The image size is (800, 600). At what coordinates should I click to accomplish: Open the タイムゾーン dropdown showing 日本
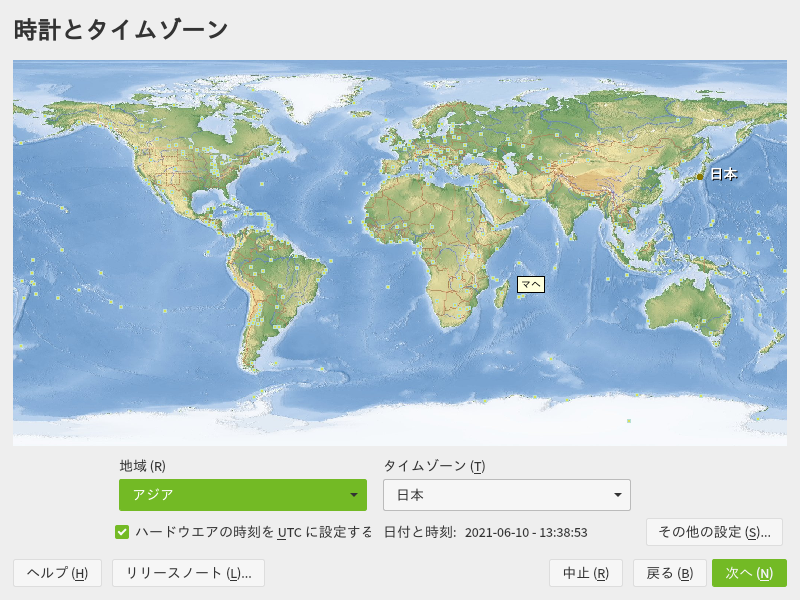pos(507,494)
